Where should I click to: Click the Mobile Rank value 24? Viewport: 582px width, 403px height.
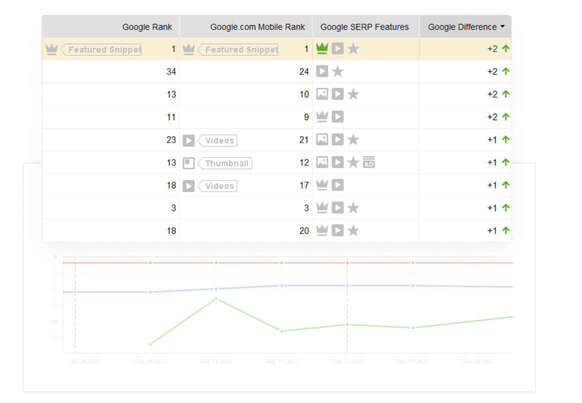click(x=304, y=72)
